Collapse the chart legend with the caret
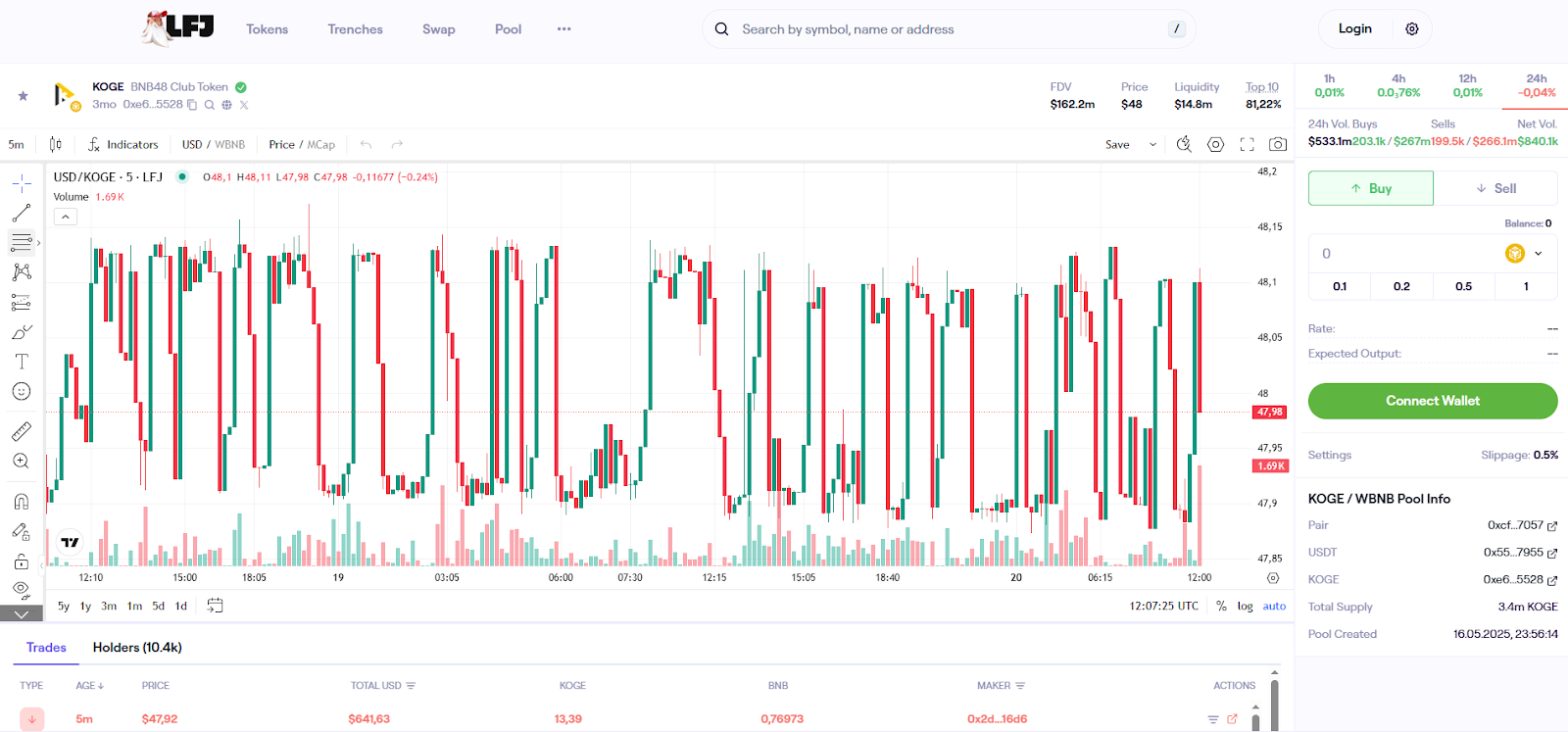This screenshot has height=732, width=1568. 66,217
